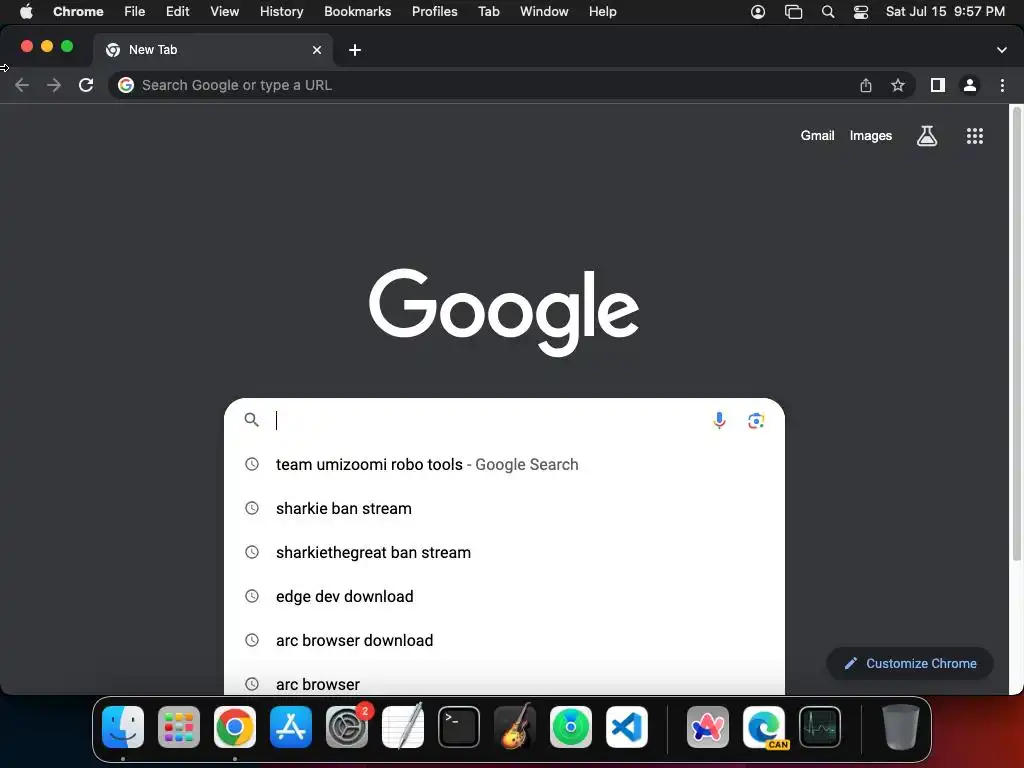Click the forward navigation arrow
The height and width of the screenshot is (768, 1024).
point(54,85)
